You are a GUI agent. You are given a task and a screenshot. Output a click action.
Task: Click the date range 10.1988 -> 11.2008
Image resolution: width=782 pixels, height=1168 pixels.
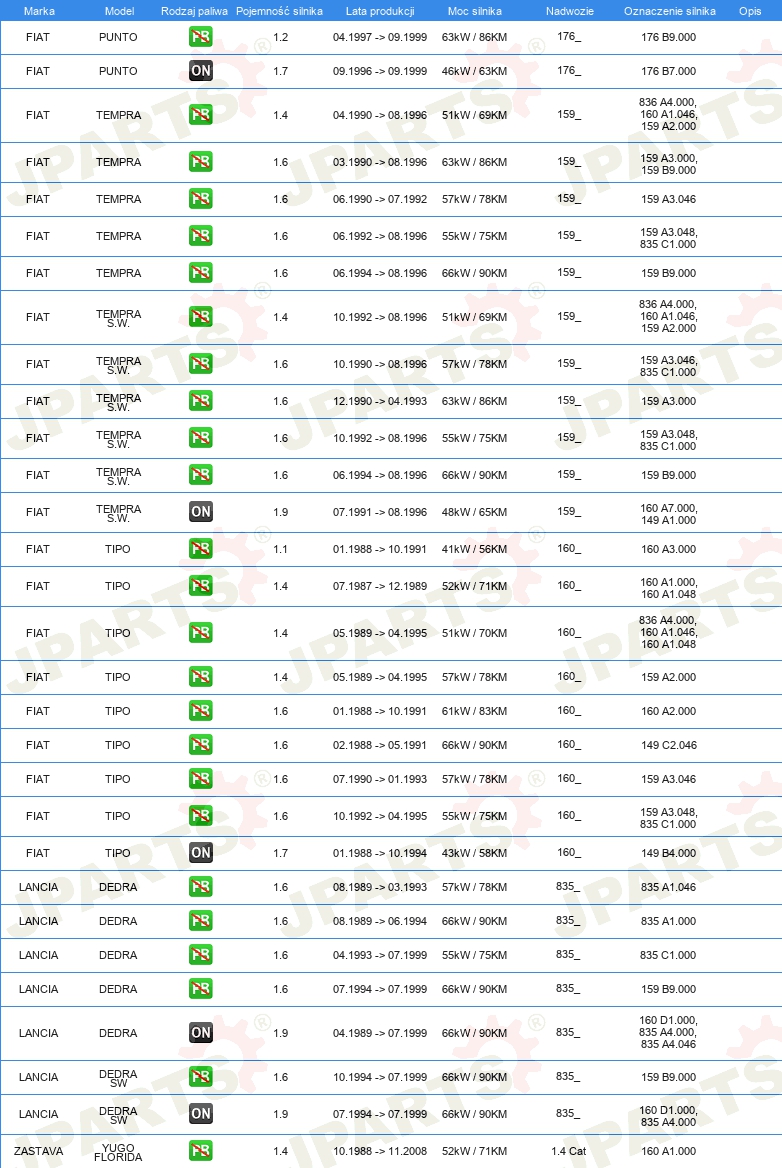pyautogui.click(x=380, y=1151)
